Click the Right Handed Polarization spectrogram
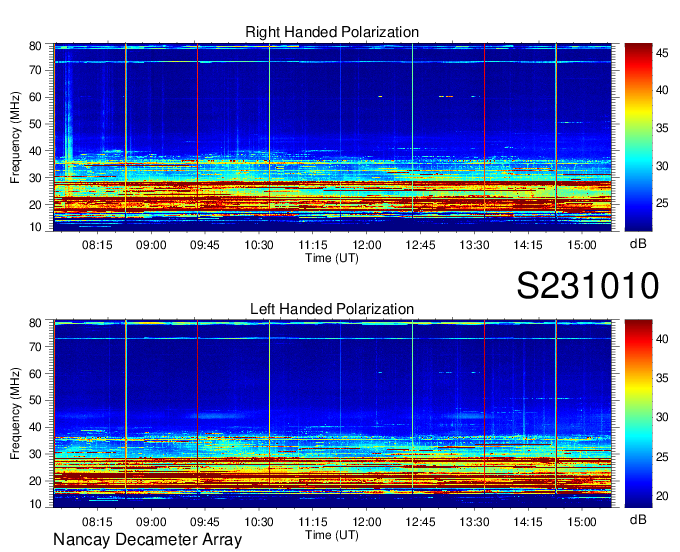 coord(332,137)
